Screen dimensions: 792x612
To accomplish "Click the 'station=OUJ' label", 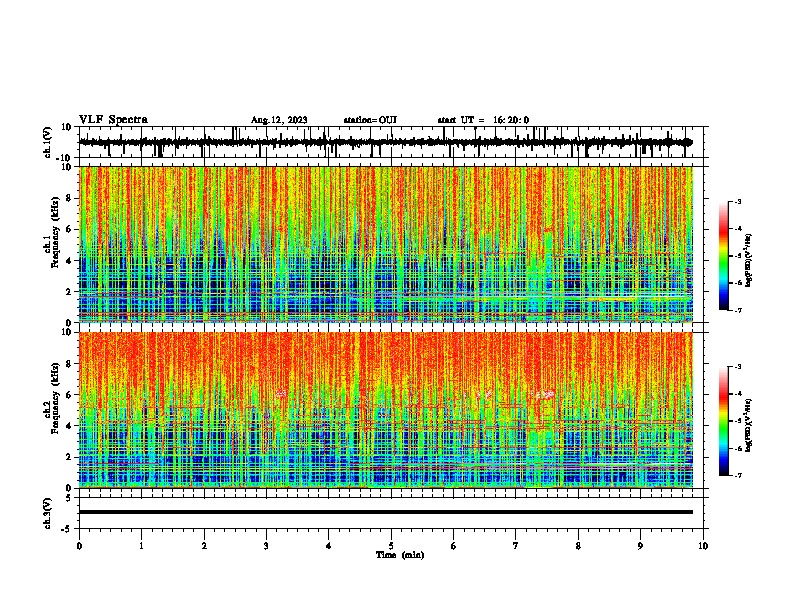I will point(370,120).
